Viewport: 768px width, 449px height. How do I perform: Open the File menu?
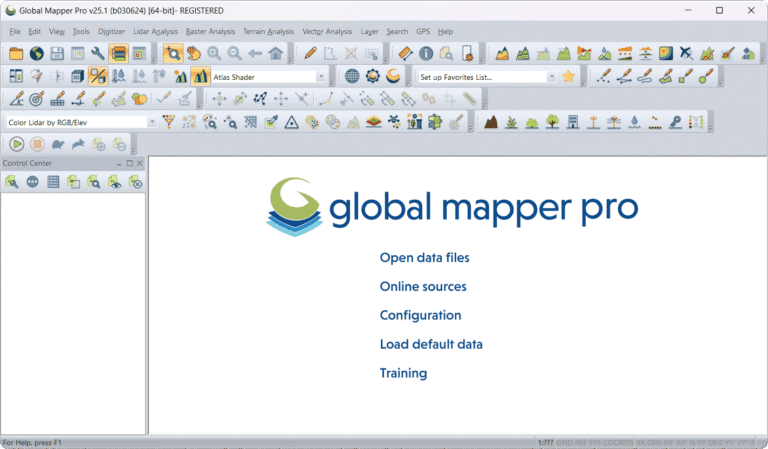click(x=15, y=31)
